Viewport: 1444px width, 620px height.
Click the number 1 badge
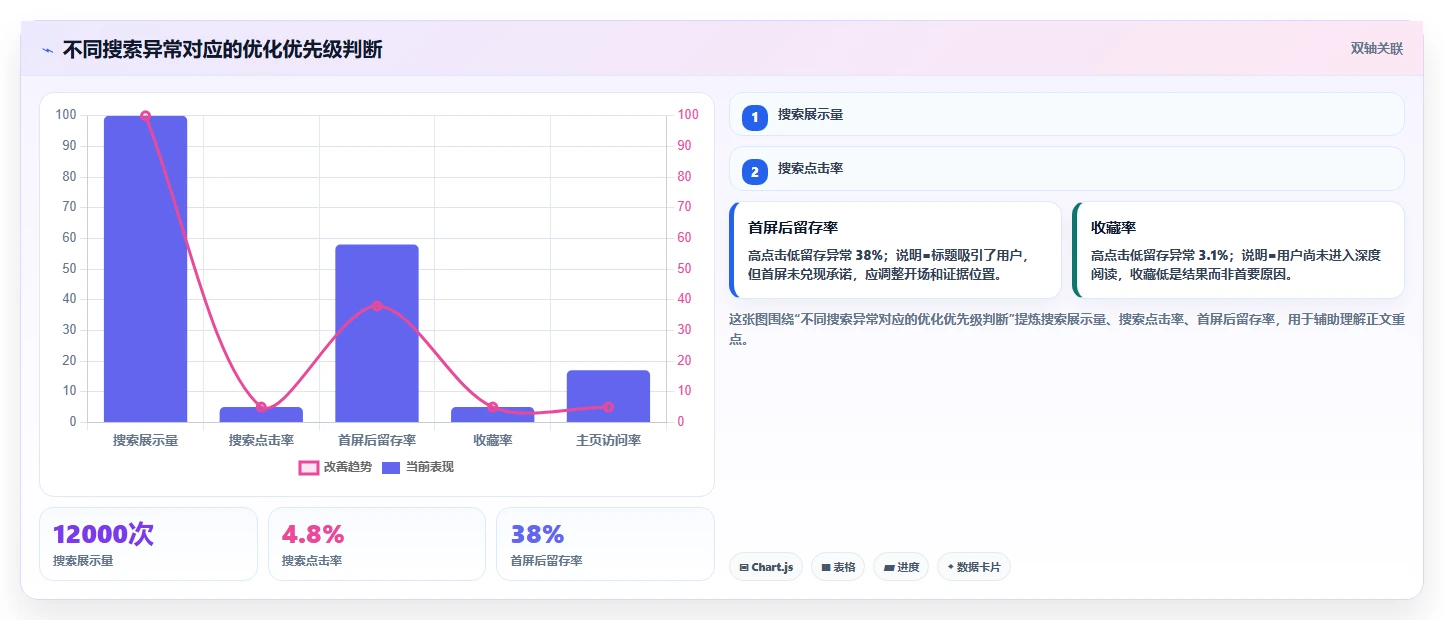[755, 117]
